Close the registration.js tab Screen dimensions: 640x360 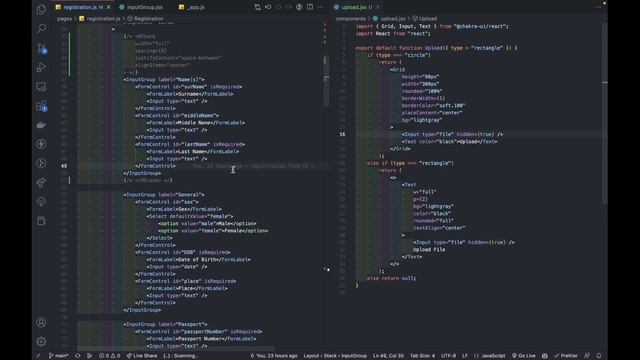pos(109,7)
